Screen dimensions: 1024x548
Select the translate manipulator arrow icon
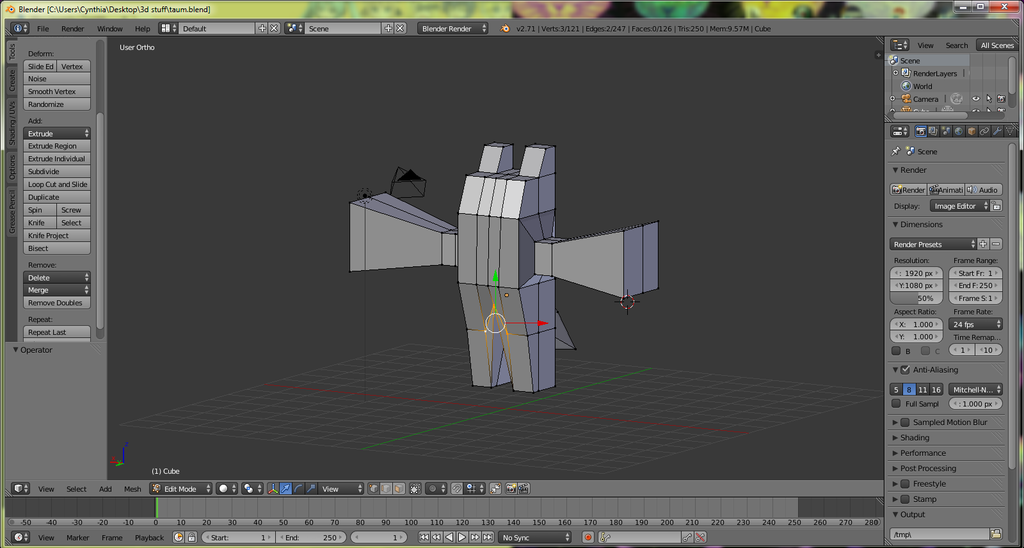point(285,489)
